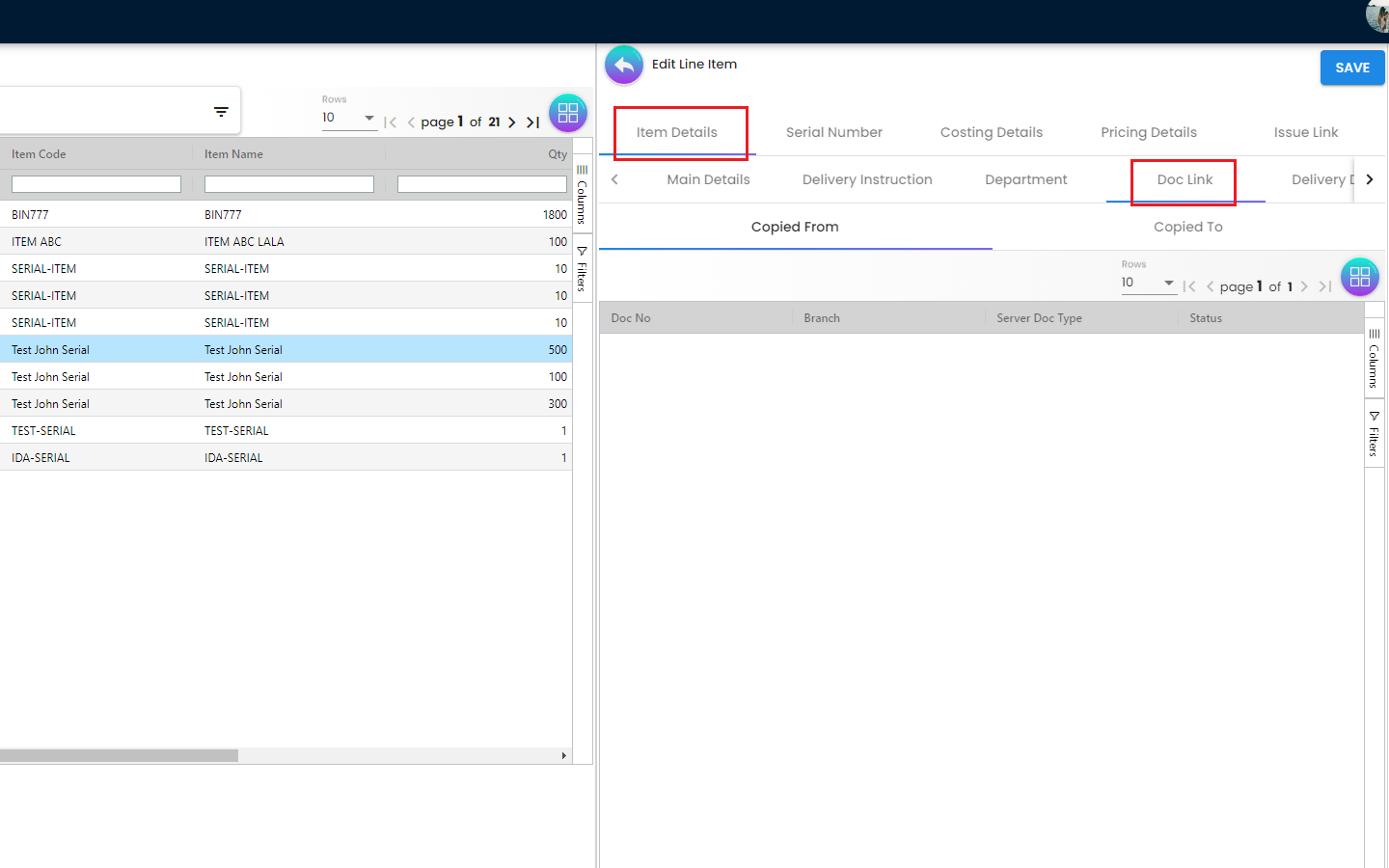Click the SAVE button
The height and width of the screenshot is (868, 1389).
tap(1351, 68)
